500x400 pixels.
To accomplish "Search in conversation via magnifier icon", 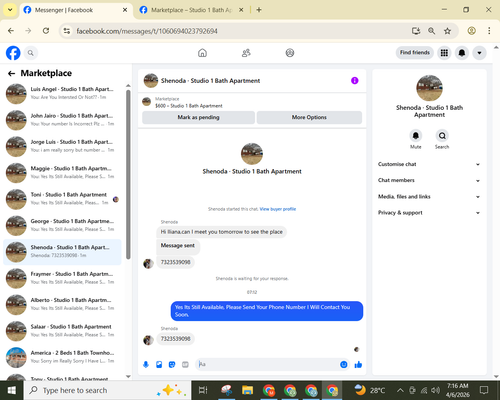I will pos(442,136).
